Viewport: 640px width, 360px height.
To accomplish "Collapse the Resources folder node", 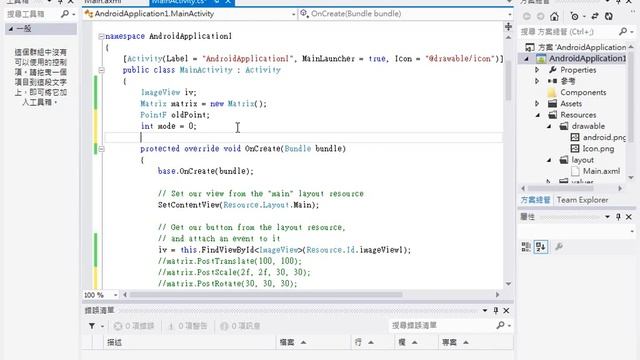I will [538, 115].
